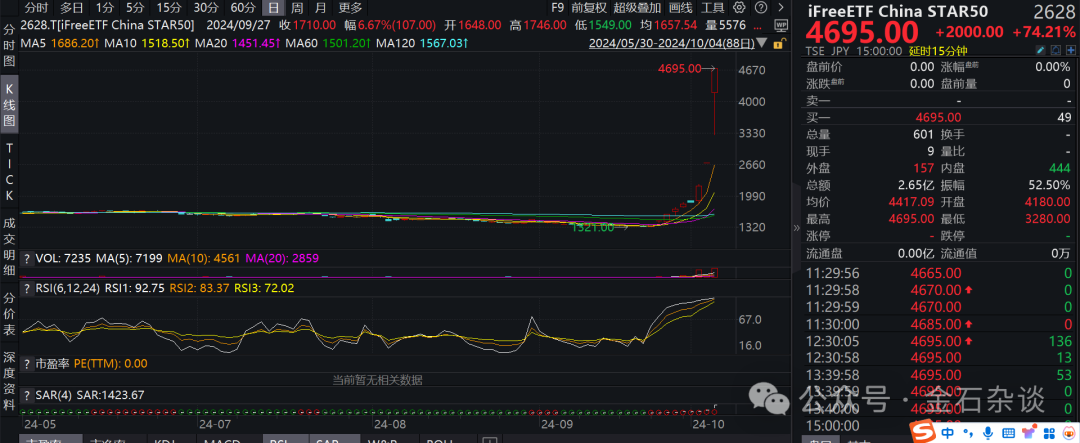1080x443 pixels.
Task: Click the 画线 draw line button
Action: 682,7
